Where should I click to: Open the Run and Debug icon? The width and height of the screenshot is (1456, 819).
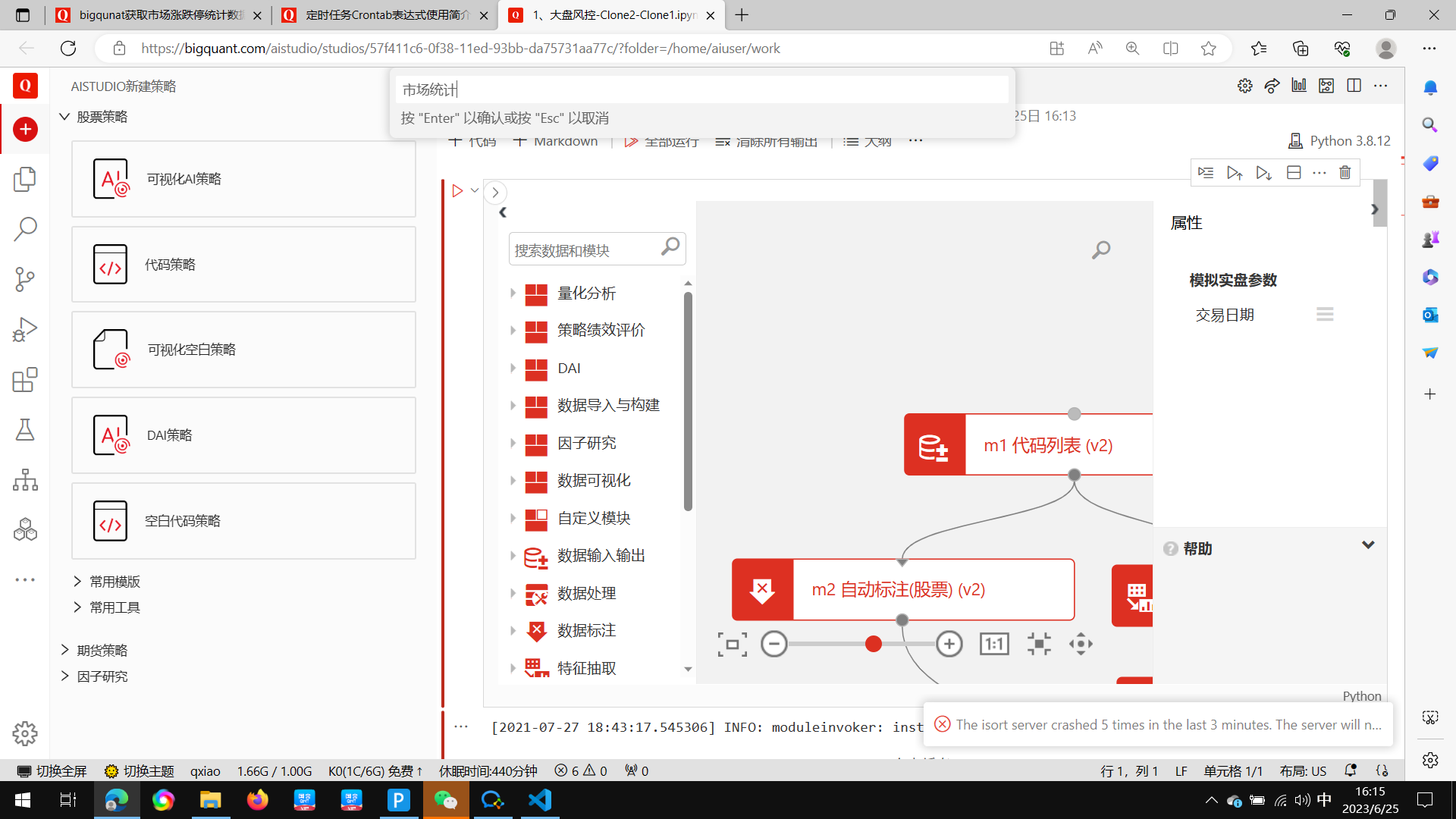pos(25,330)
